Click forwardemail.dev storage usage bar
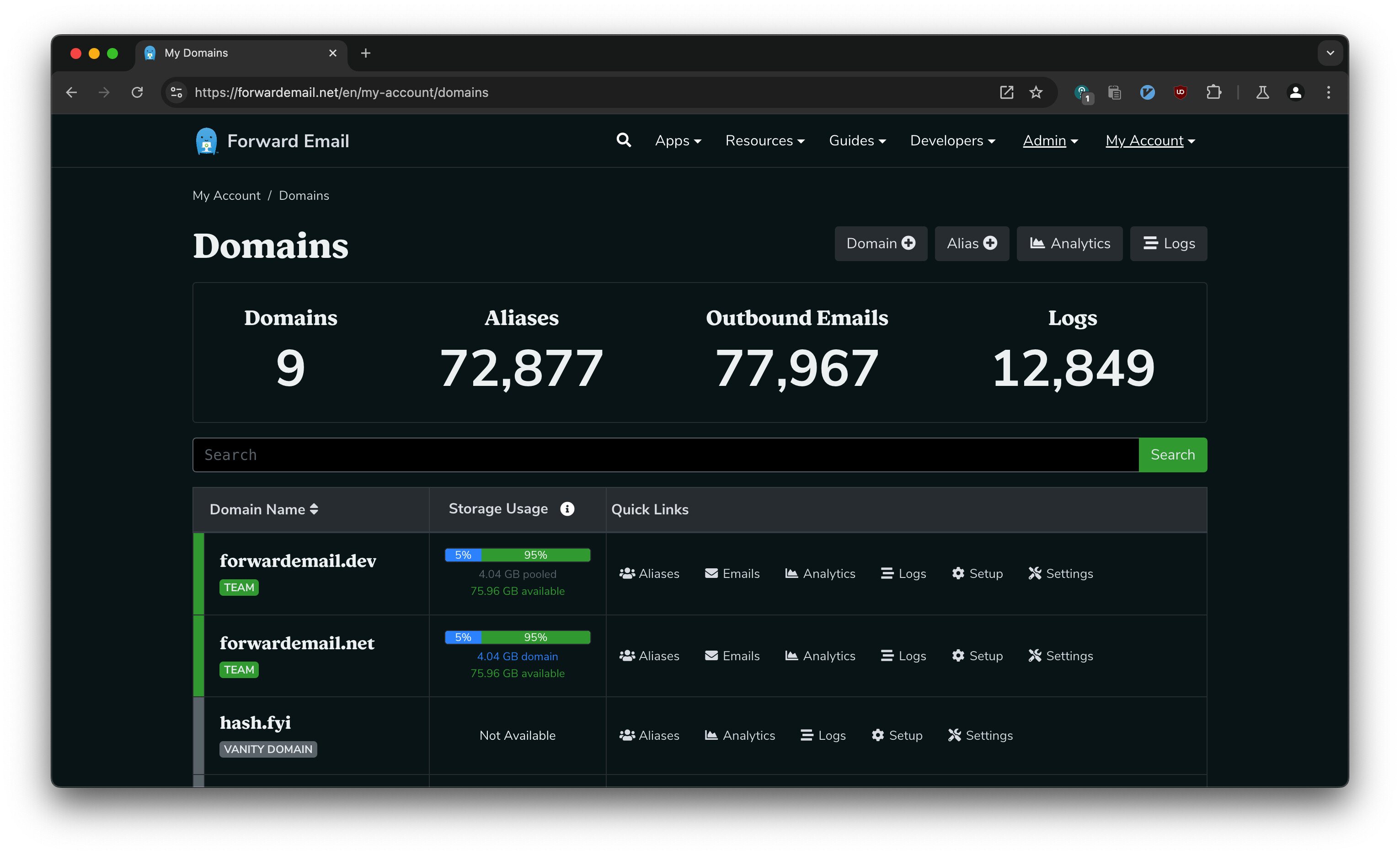 click(x=517, y=555)
